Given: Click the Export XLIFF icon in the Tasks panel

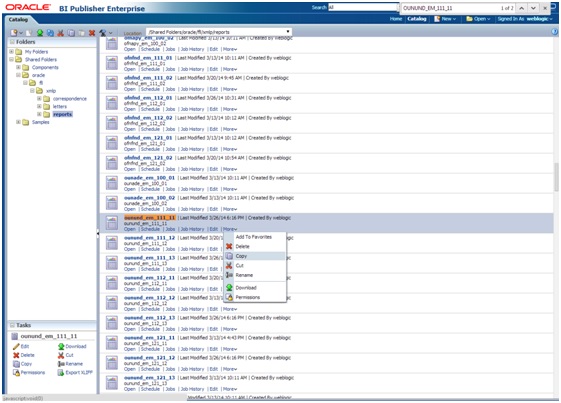Looking at the screenshot, I should (61, 373).
